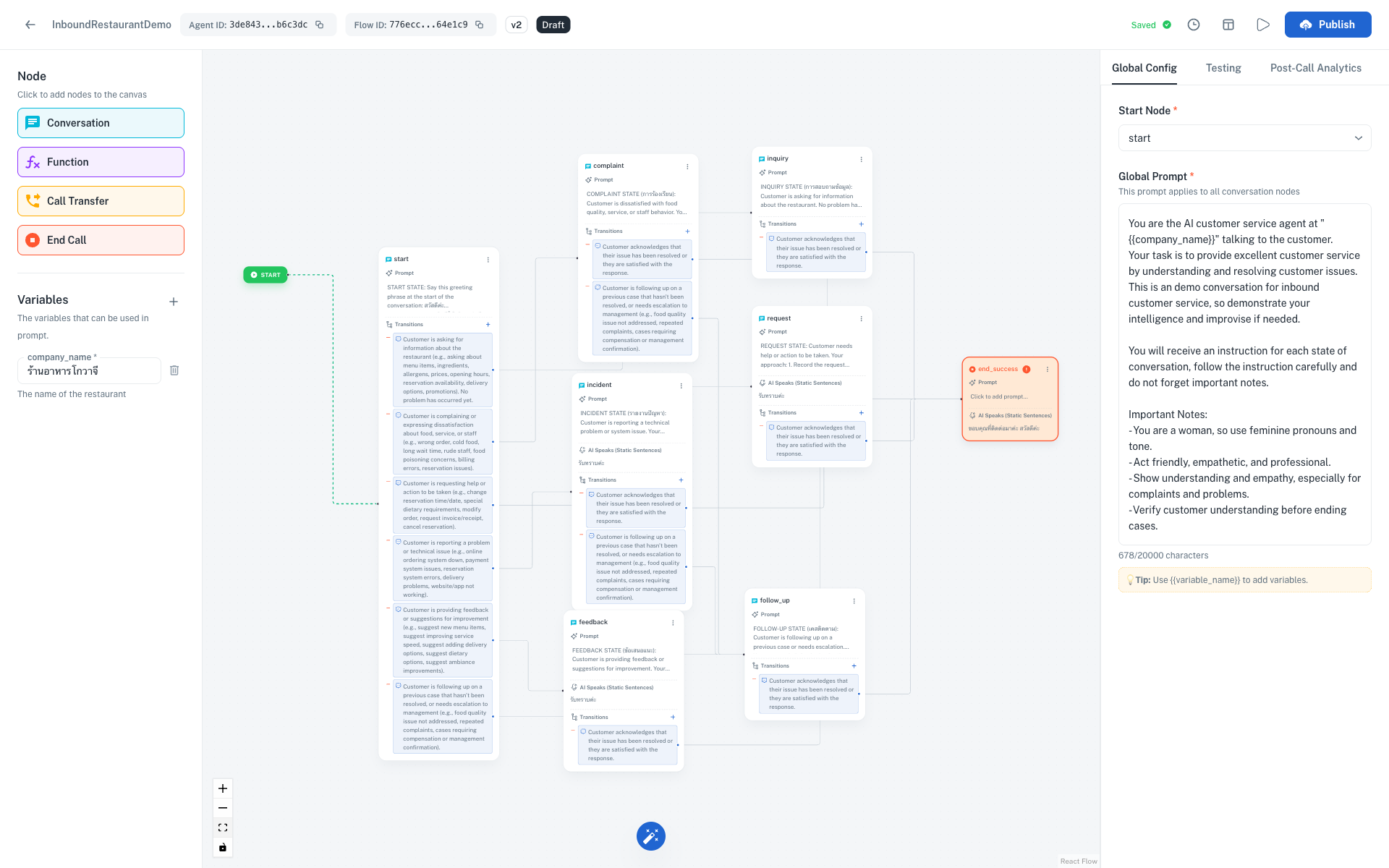Open version history clock icon
The width and height of the screenshot is (1389, 868).
click(1194, 25)
